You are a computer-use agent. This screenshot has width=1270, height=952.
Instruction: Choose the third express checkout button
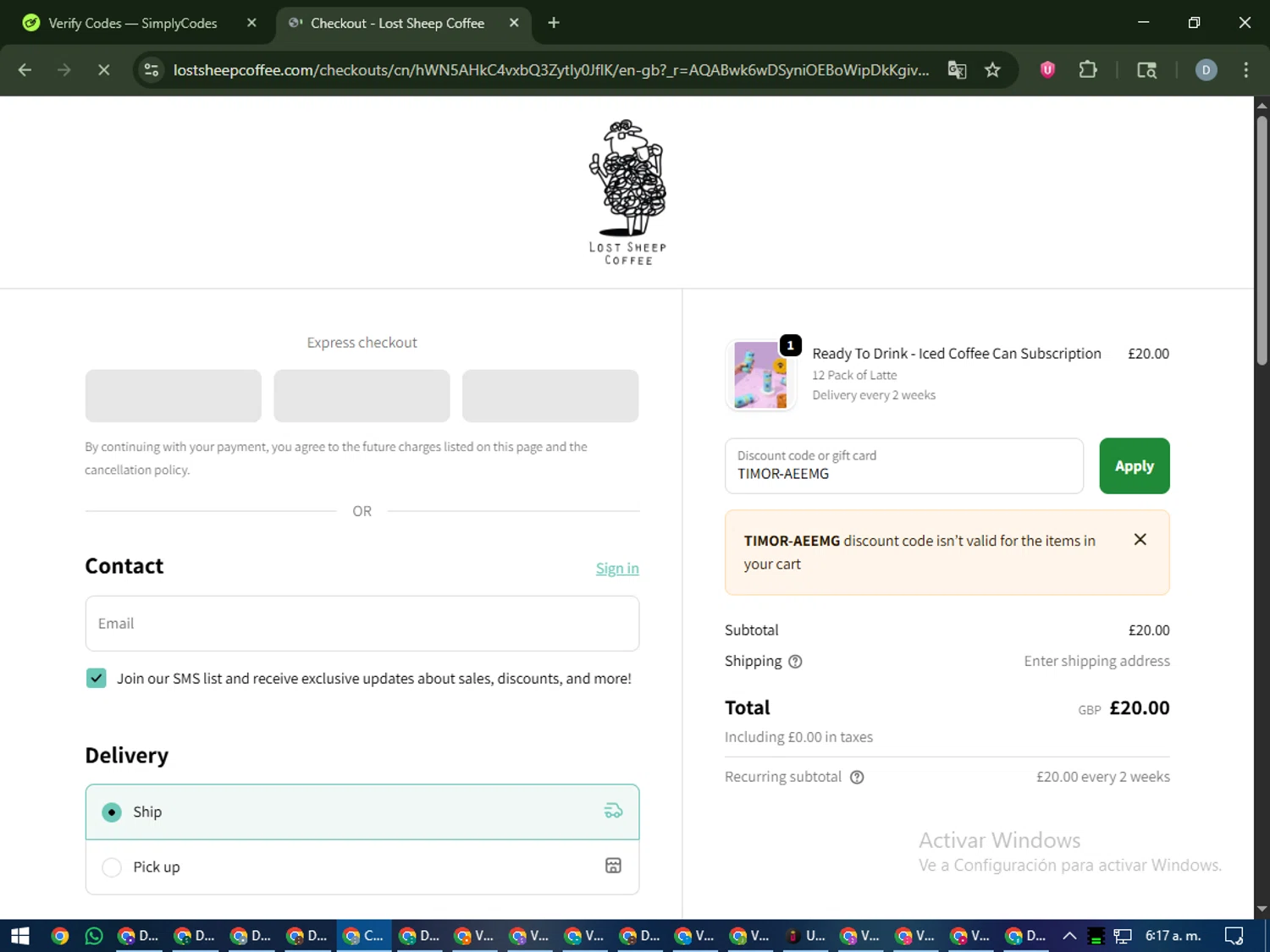click(x=550, y=395)
